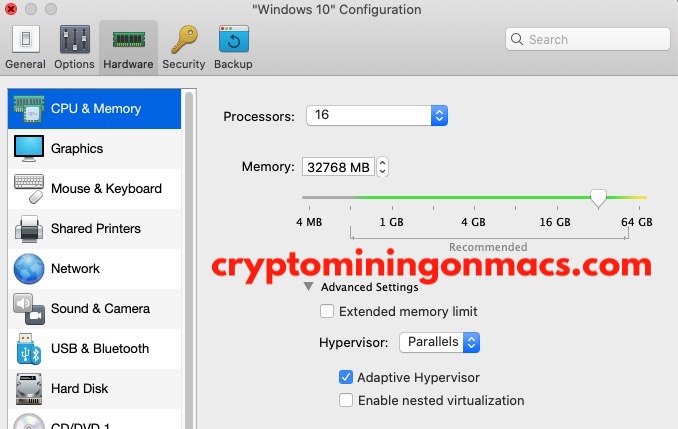
Task: Click the Shared Printers printer icon
Action: coord(29,229)
